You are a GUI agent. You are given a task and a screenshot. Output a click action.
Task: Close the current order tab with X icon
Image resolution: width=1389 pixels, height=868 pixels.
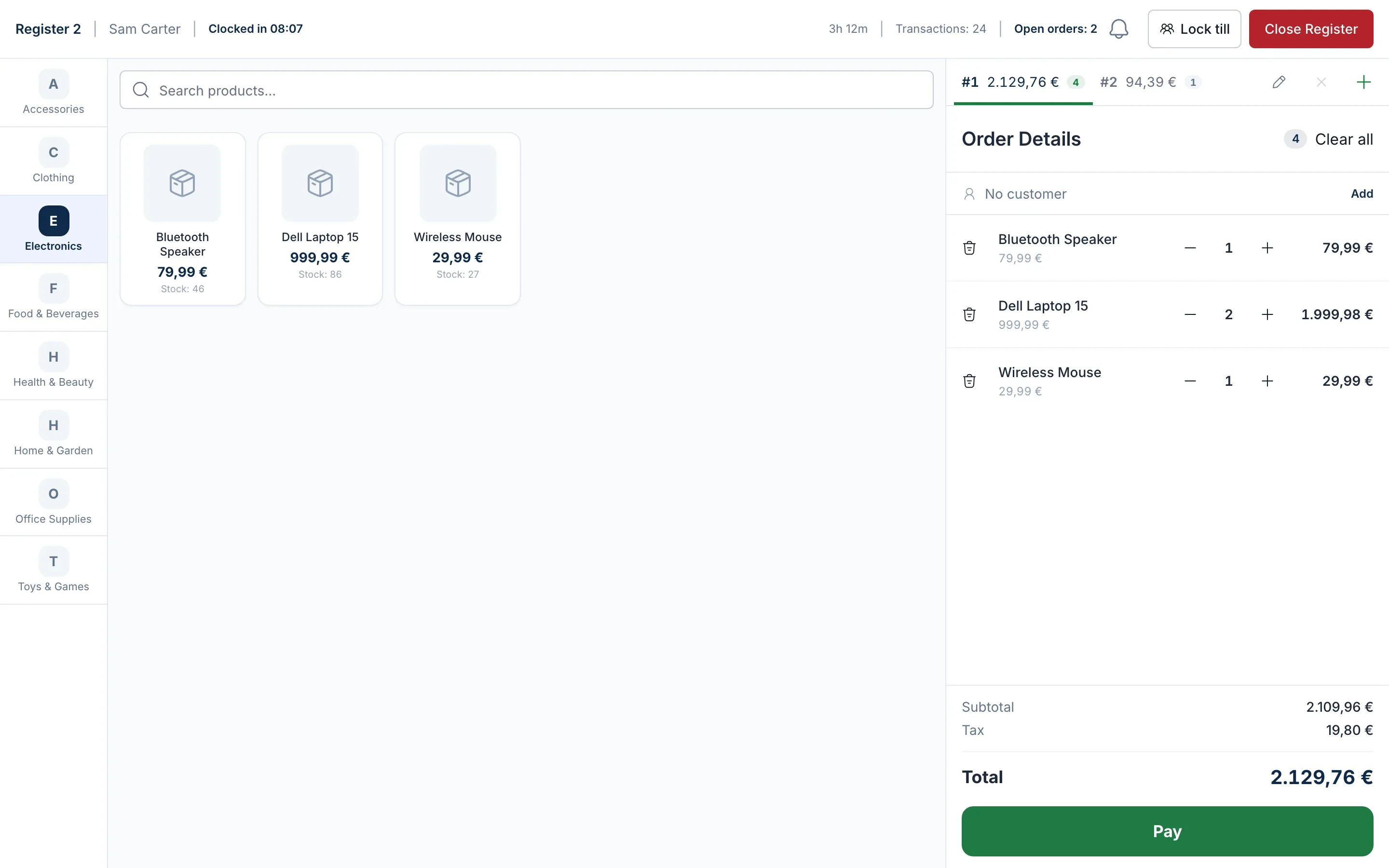[1321, 82]
